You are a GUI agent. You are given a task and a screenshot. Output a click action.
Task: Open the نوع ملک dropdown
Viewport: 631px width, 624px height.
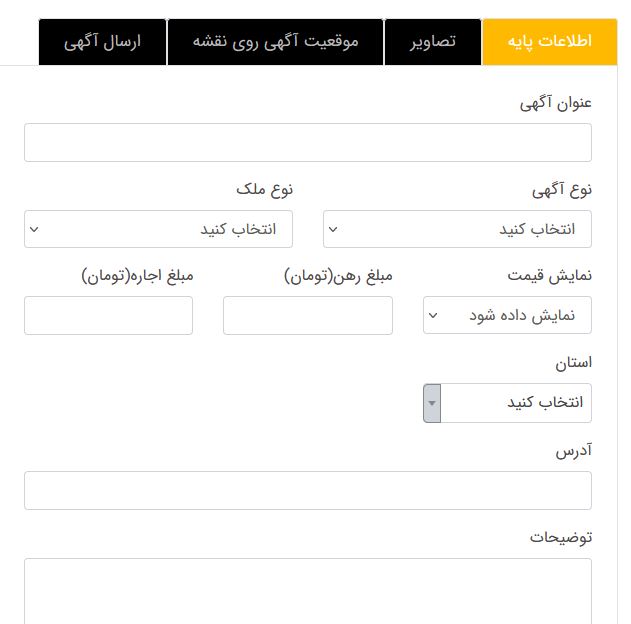[x=158, y=229]
